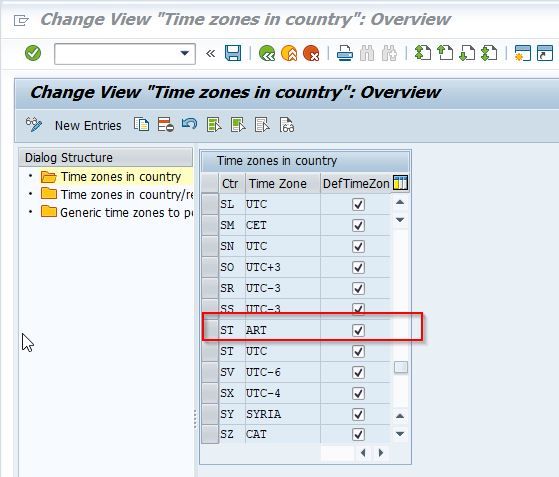Open the command field dropdown arrow

tap(184, 53)
